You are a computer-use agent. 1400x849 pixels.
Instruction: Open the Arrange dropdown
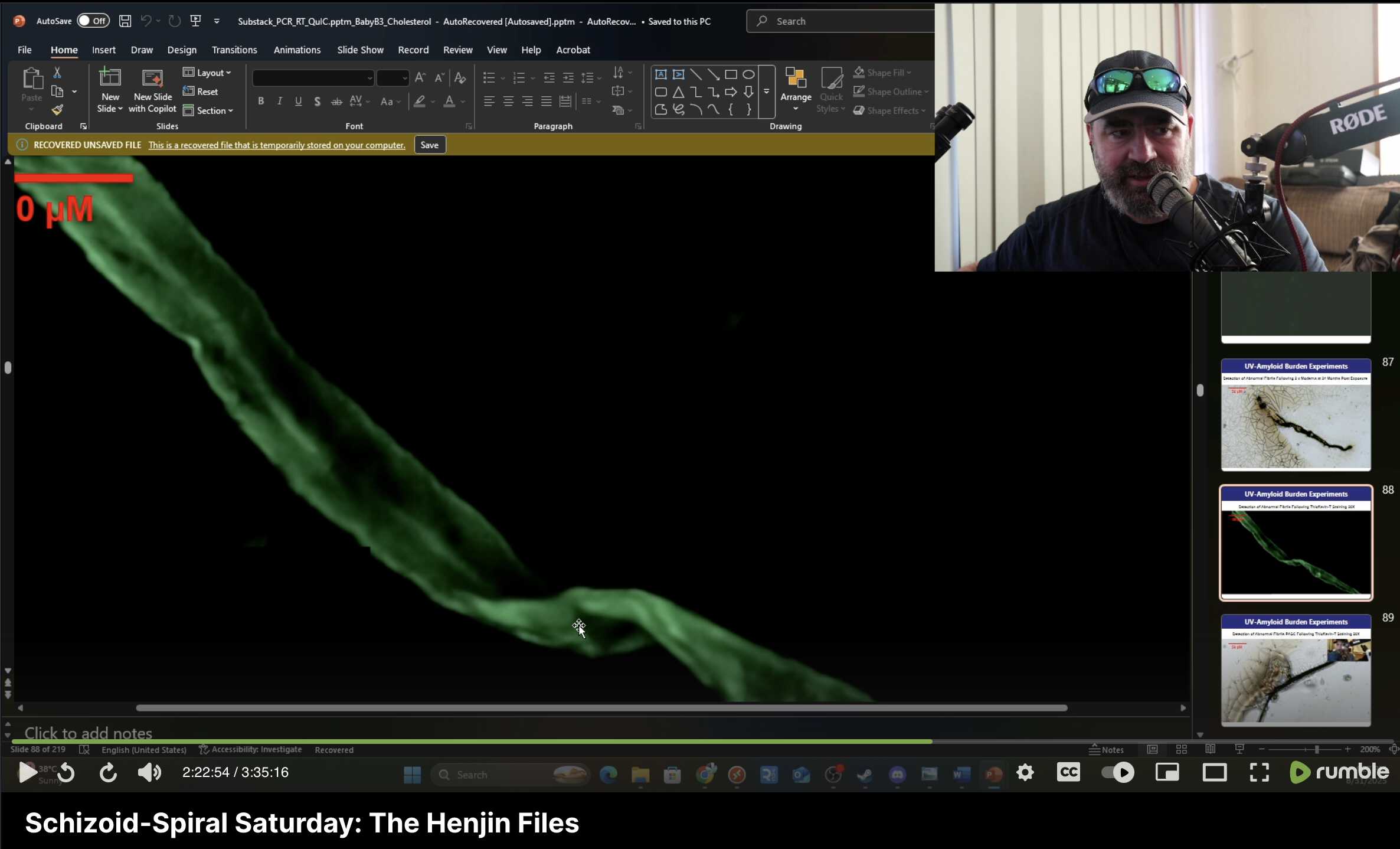[796, 90]
